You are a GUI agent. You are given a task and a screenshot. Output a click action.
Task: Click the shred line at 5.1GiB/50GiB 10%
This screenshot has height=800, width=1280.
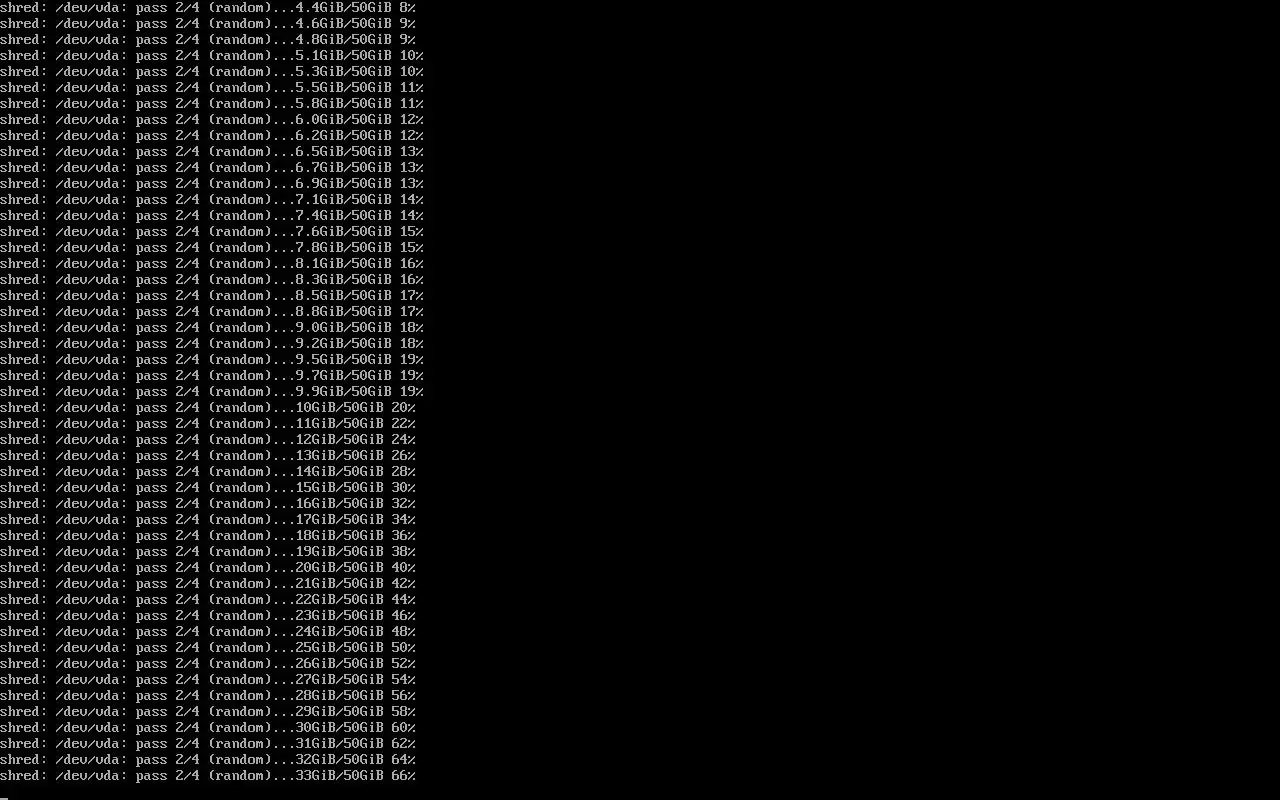(x=212, y=55)
